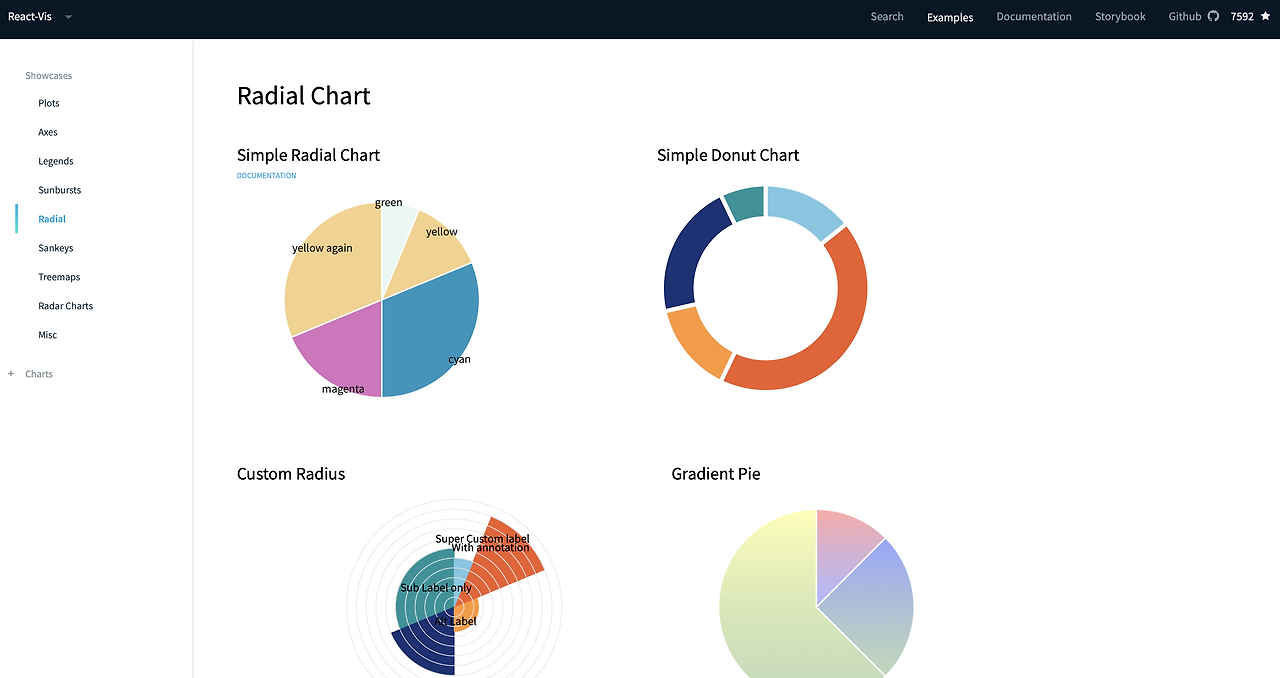Viewport: 1280px width, 678px height.
Task: Click the 'Custom Radius' heading
Action: tap(291, 474)
